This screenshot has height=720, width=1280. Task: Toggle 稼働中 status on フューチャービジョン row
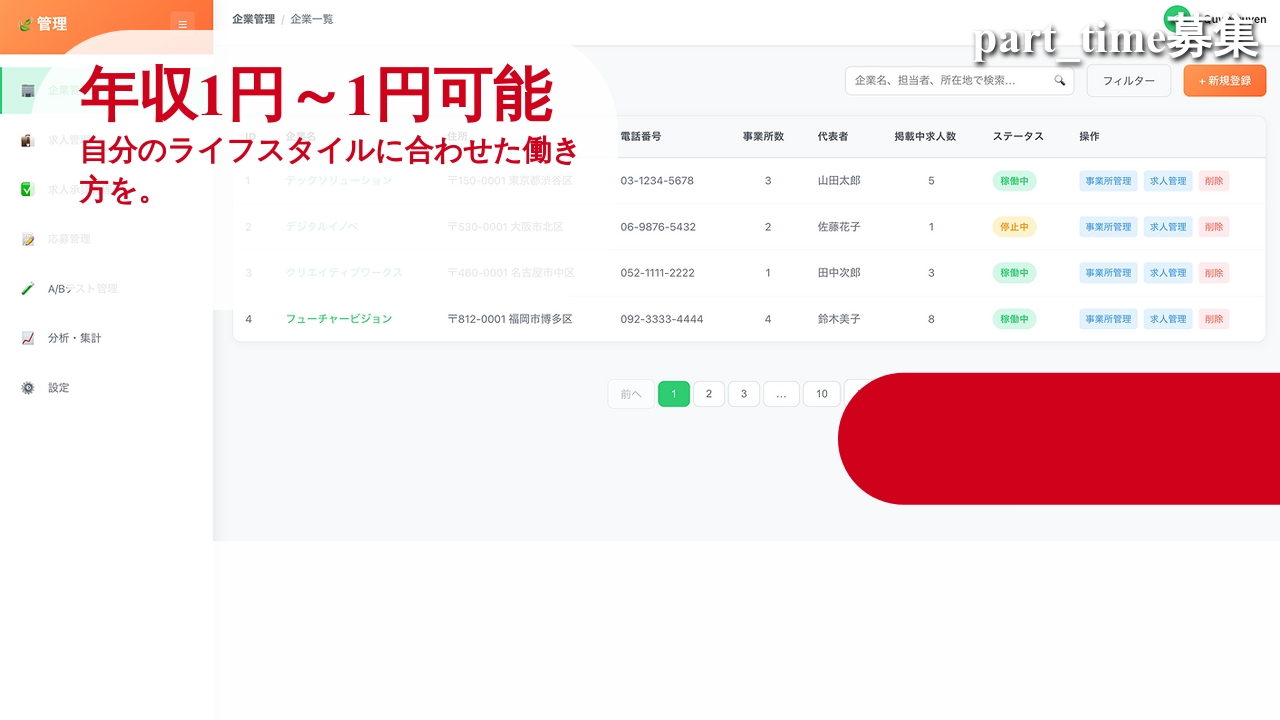click(x=1014, y=319)
